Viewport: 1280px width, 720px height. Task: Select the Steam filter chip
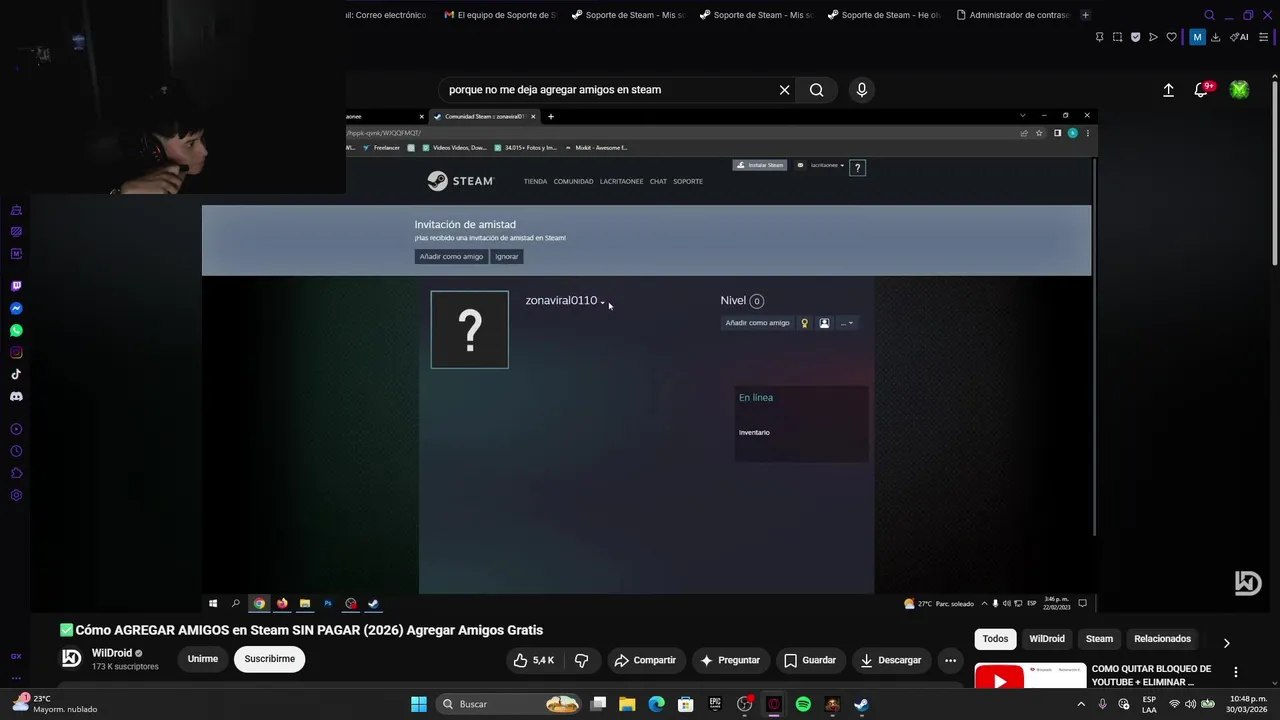click(x=1099, y=639)
